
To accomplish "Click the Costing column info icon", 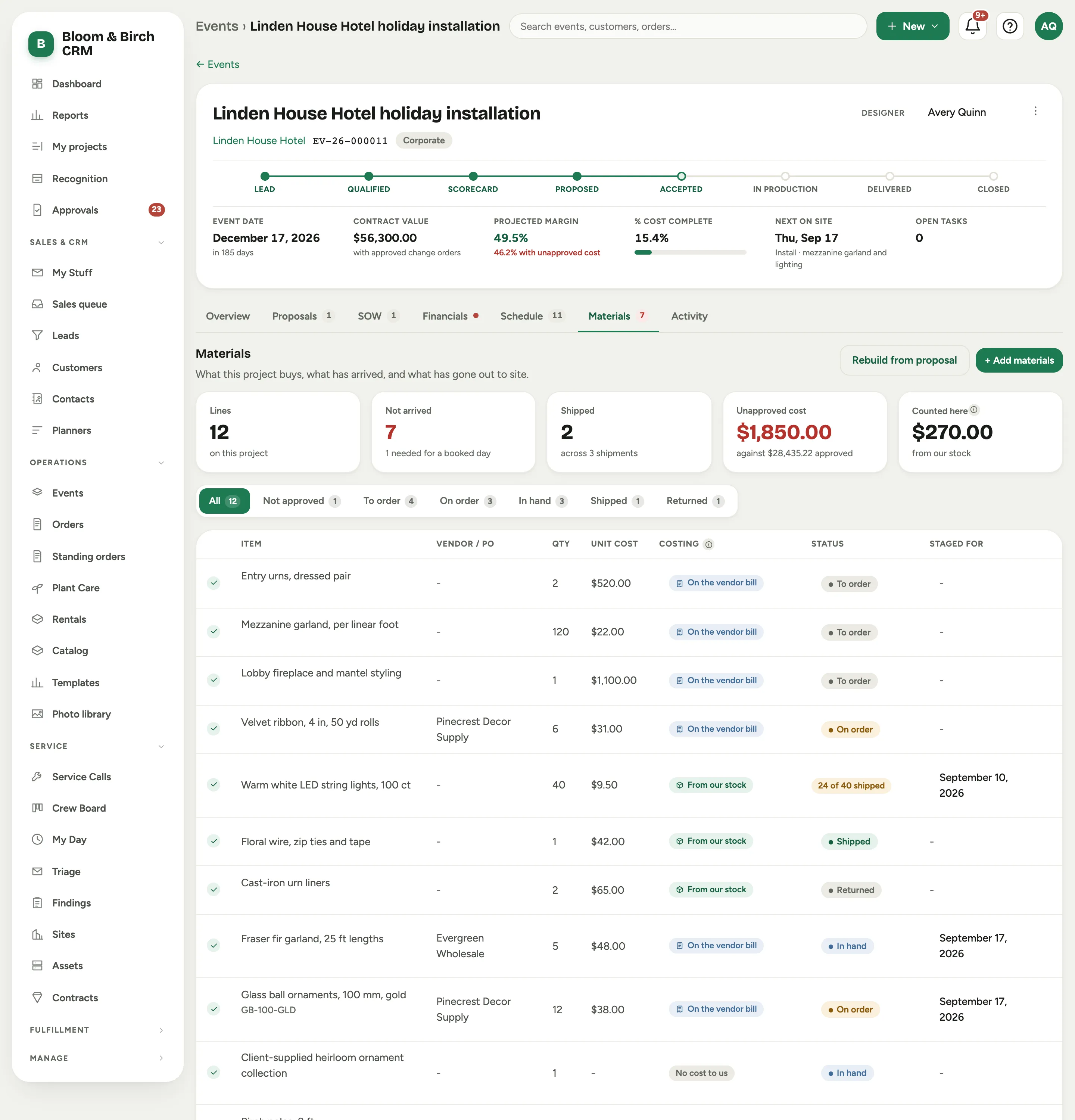I will pyautogui.click(x=708, y=545).
